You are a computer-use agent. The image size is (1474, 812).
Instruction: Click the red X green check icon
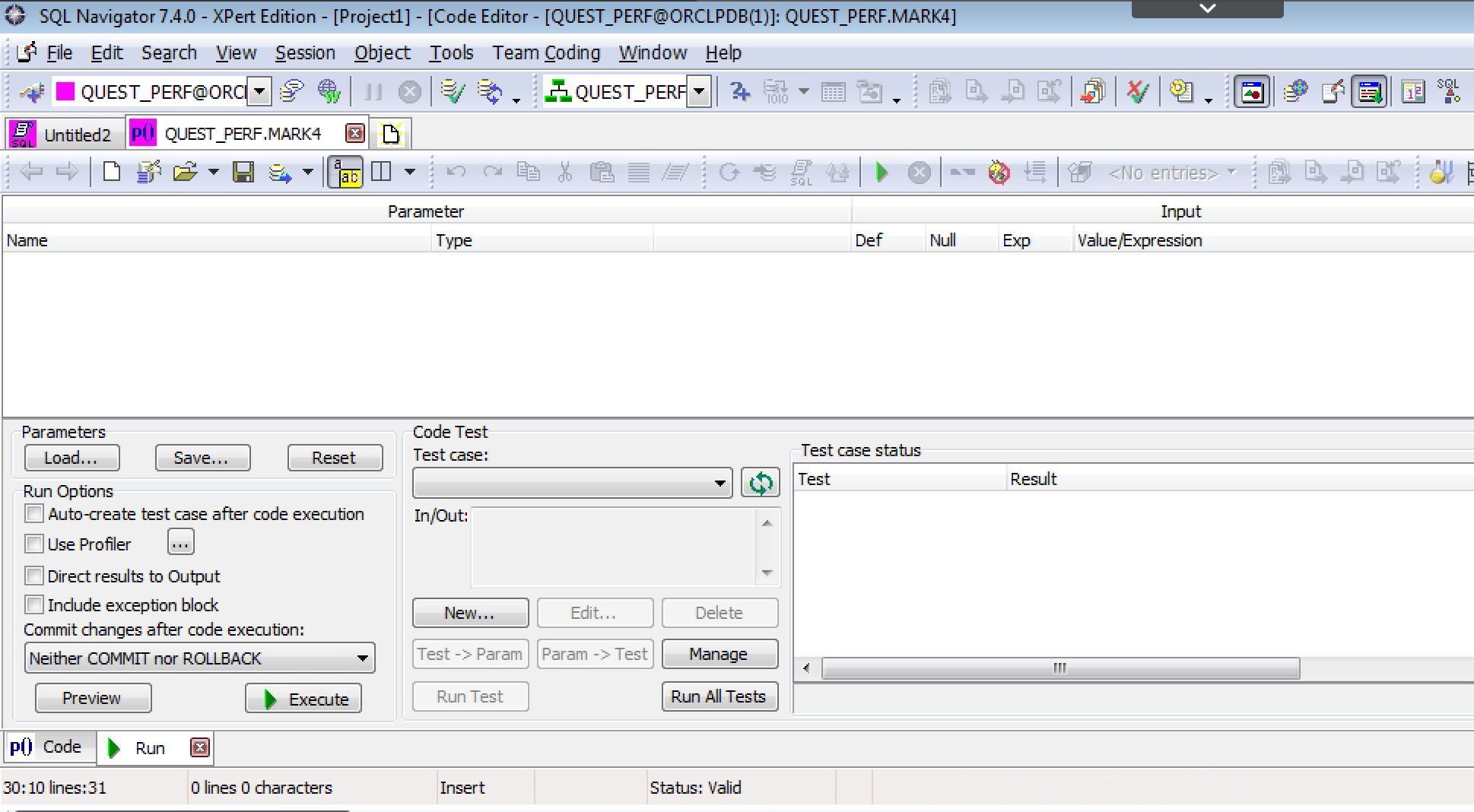pyautogui.click(x=1137, y=92)
